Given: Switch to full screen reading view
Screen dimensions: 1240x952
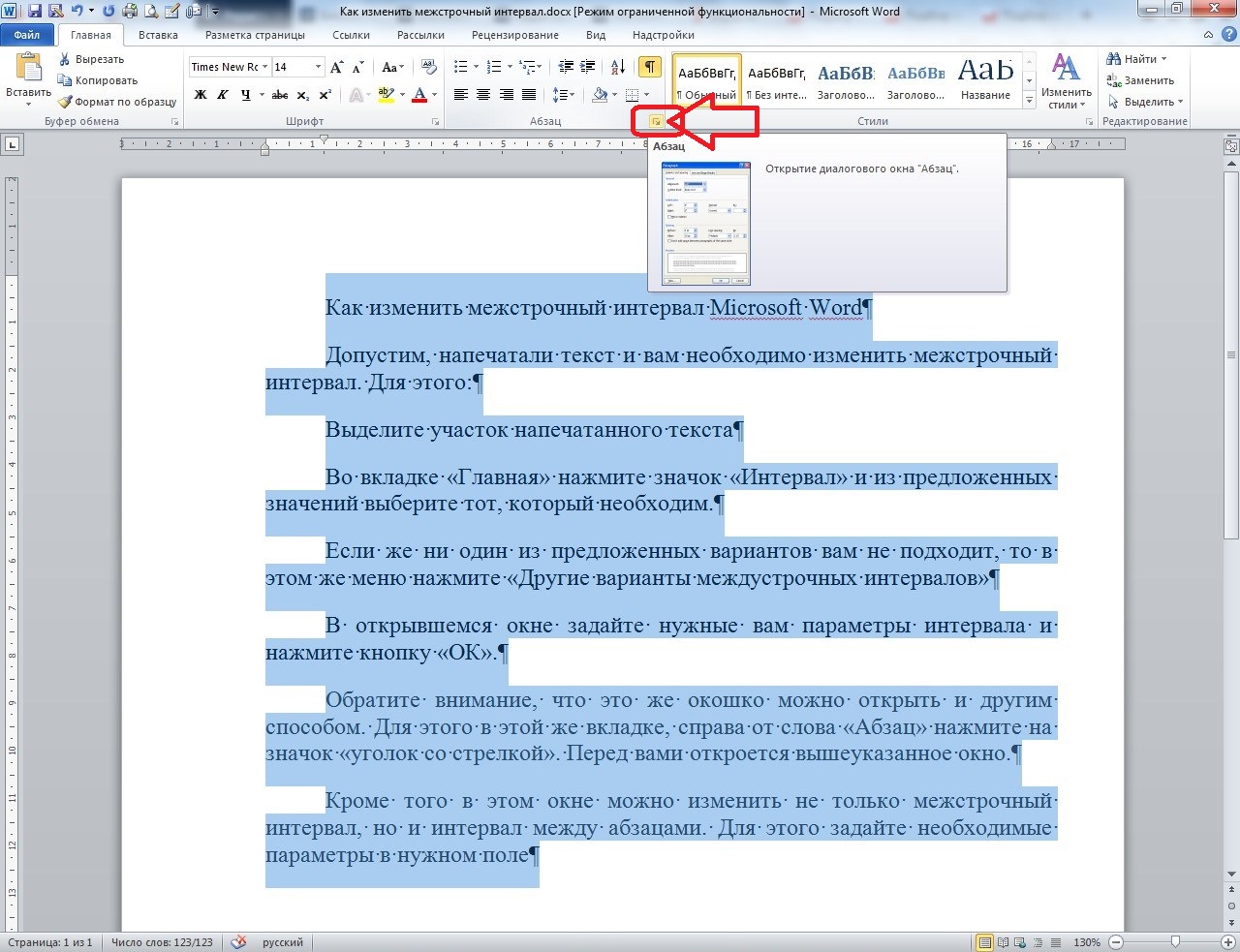Looking at the screenshot, I should pos(1004,942).
